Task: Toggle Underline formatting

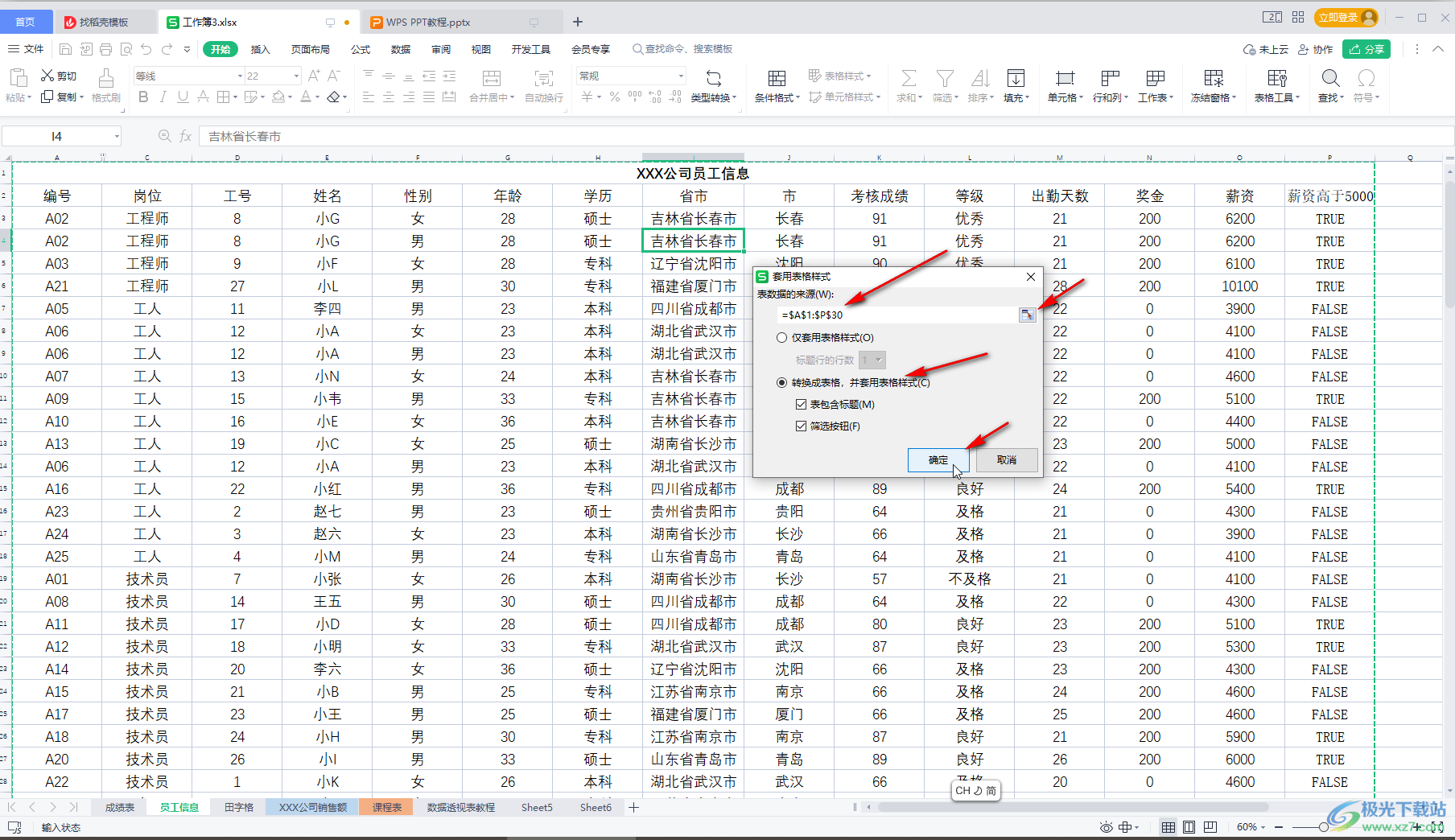Action: tap(183, 97)
